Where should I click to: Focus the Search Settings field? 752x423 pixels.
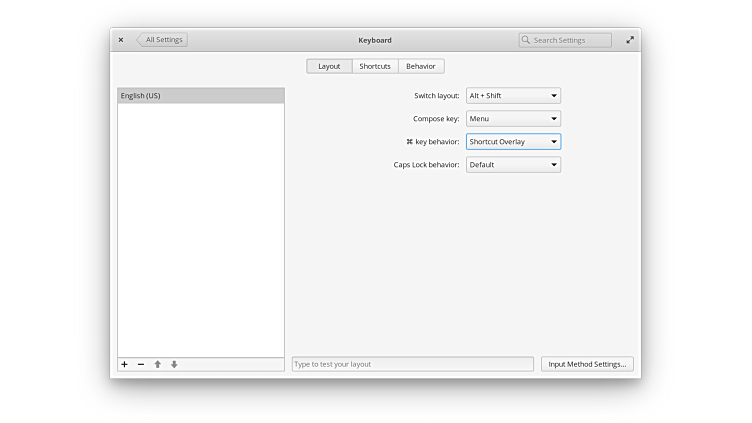tap(570, 40)
